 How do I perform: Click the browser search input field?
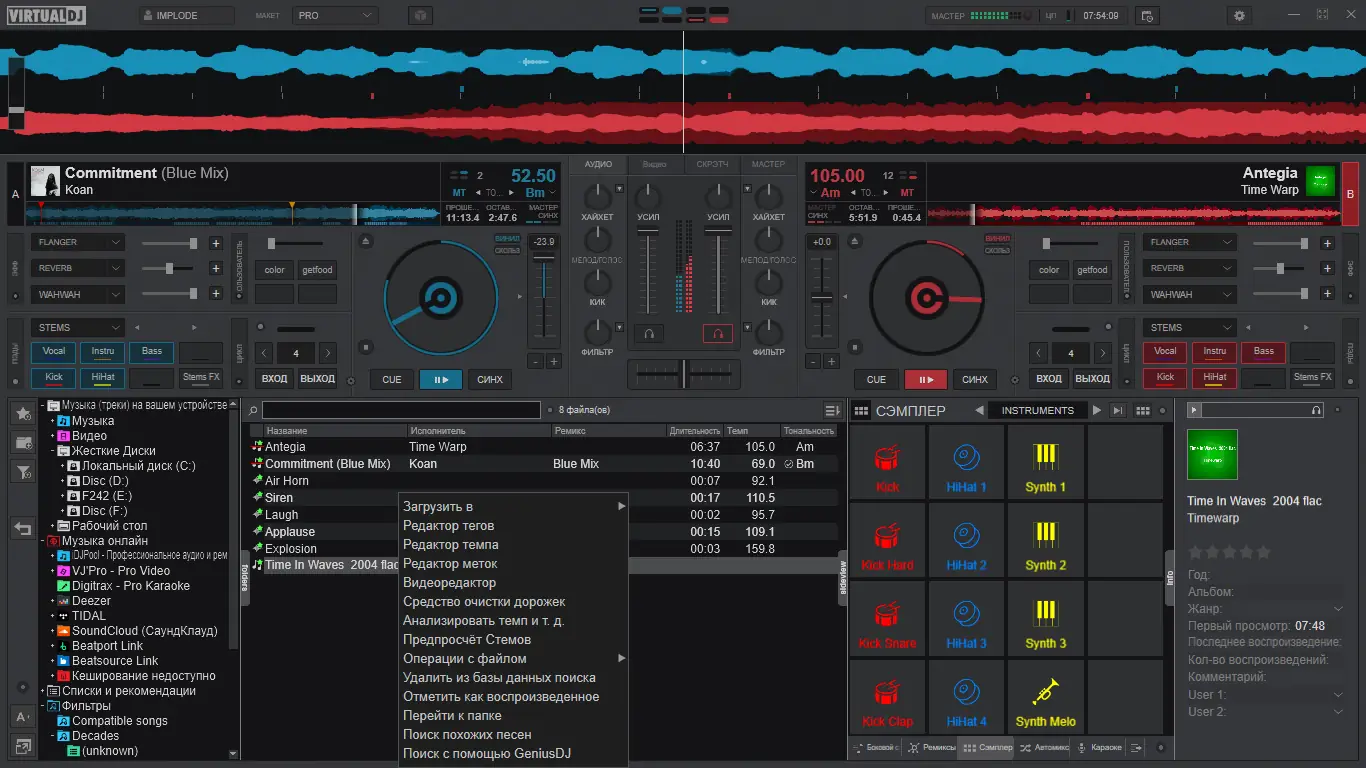(401, 410)
